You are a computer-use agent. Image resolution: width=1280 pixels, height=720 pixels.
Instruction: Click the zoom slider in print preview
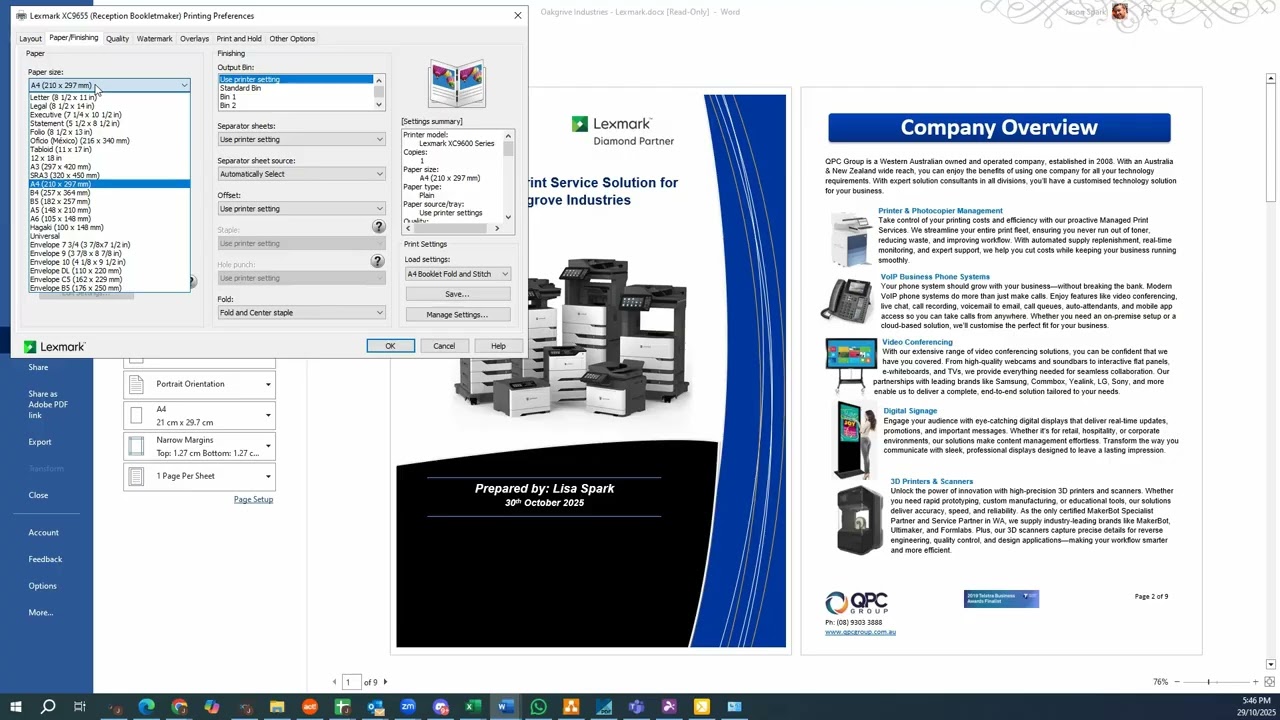click(1208, 682)
